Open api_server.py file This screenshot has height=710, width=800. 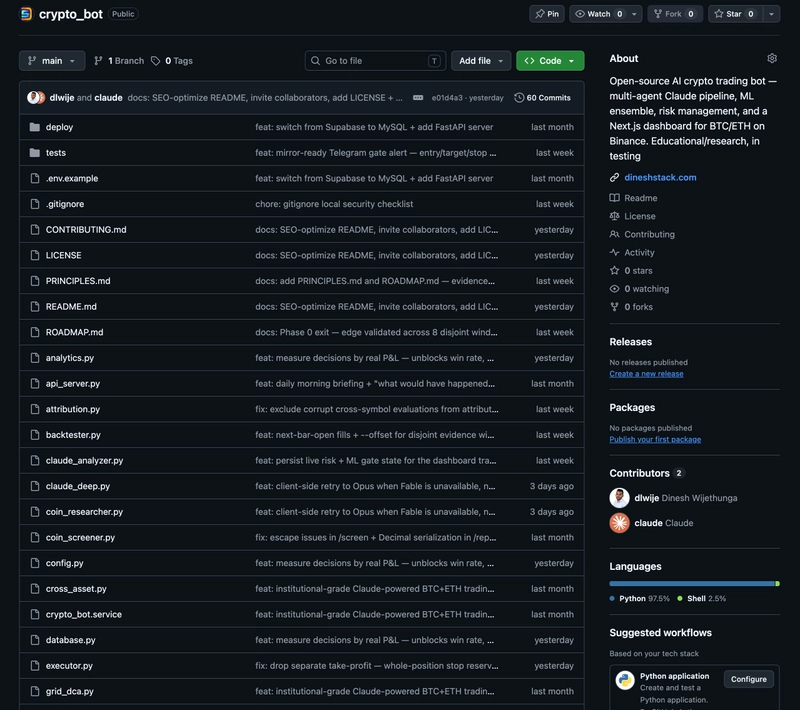[x=73, y=383]
